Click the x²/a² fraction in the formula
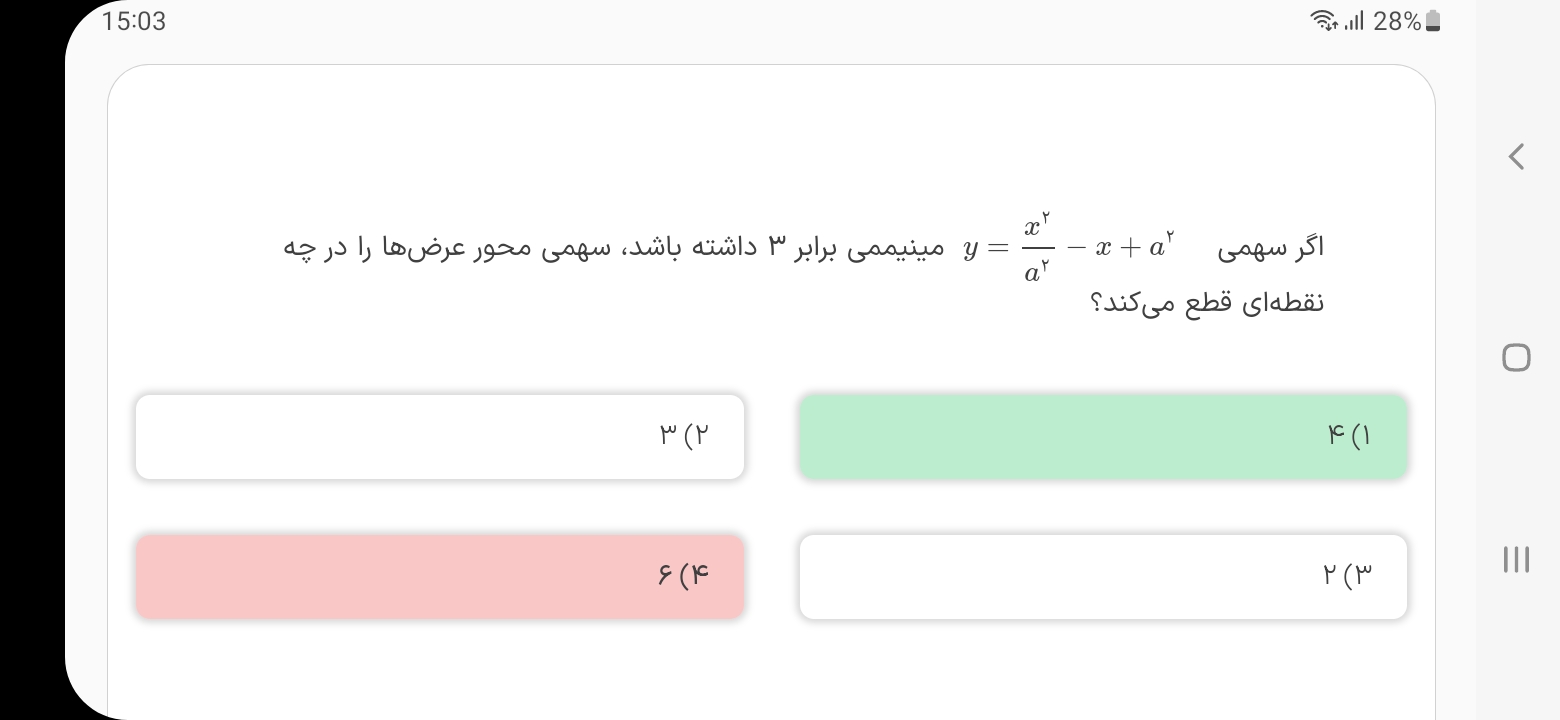This screenshot has height=720, width=1560. (x=1038, y=249)
